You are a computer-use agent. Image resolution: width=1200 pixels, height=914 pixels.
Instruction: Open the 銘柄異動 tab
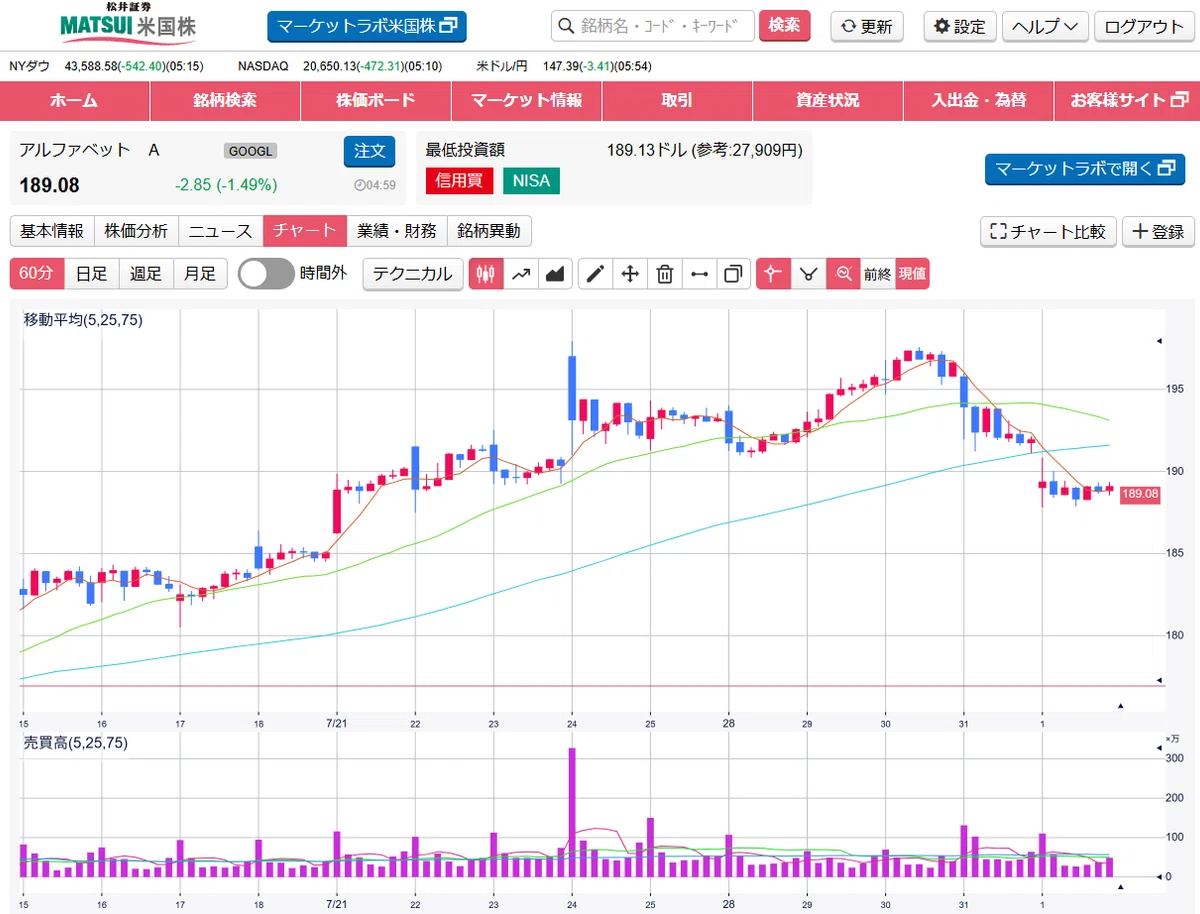coord(489,231)
